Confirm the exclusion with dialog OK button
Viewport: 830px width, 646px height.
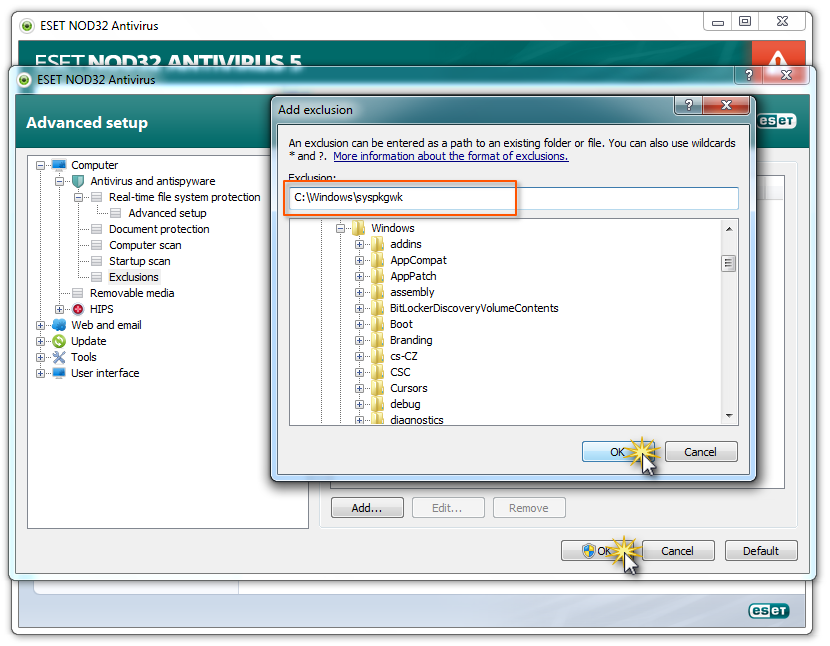pyautogui.click(x=618, y=452)
